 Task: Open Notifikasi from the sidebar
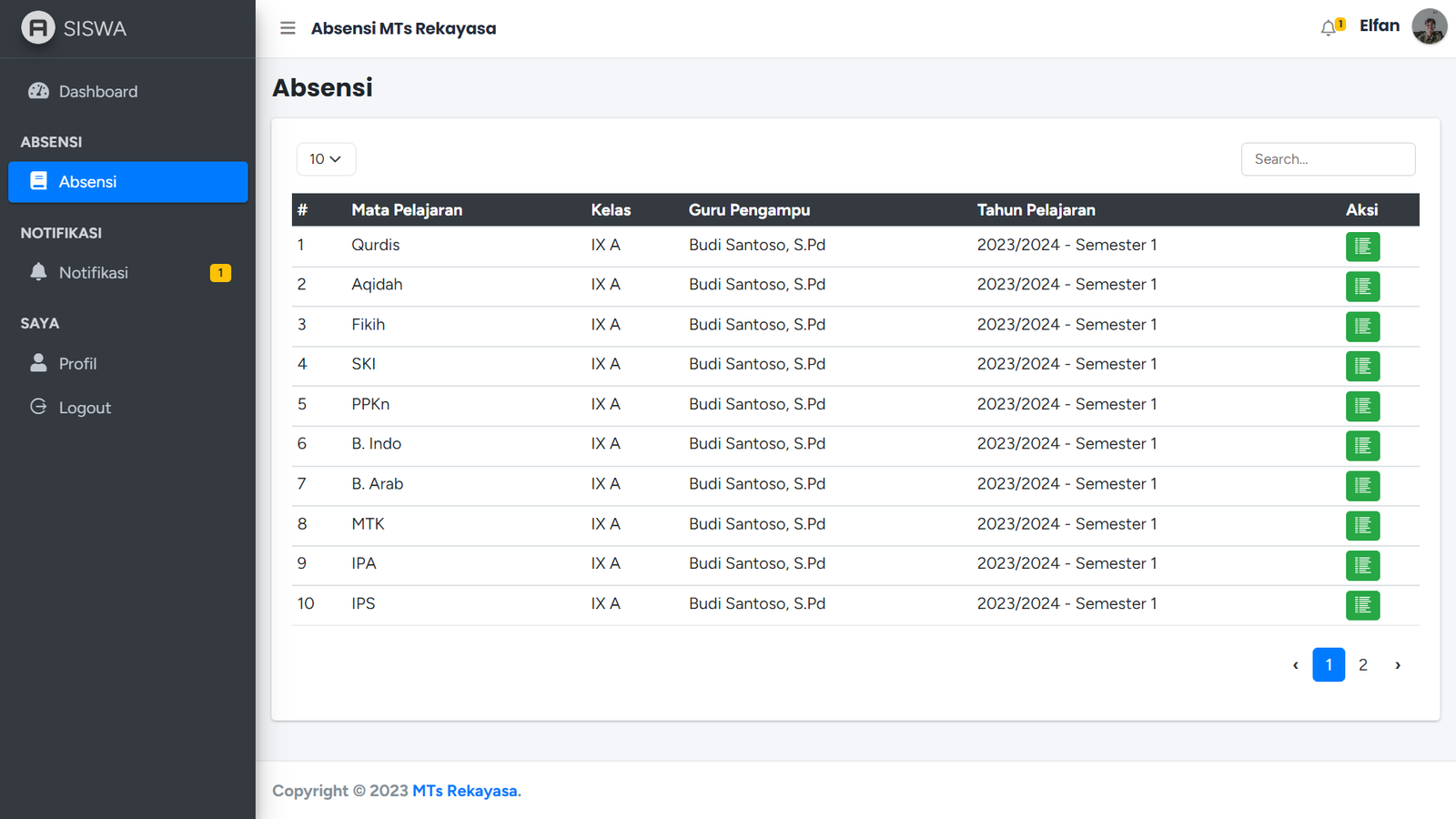pyautogui.click(x=94, y=273)
